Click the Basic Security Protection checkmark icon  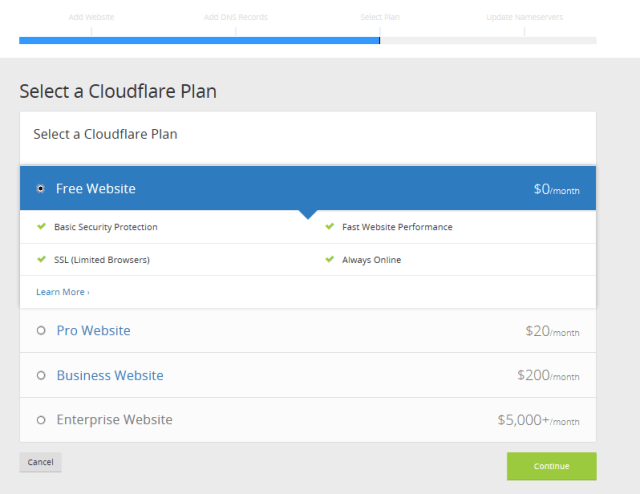(41, 227)
